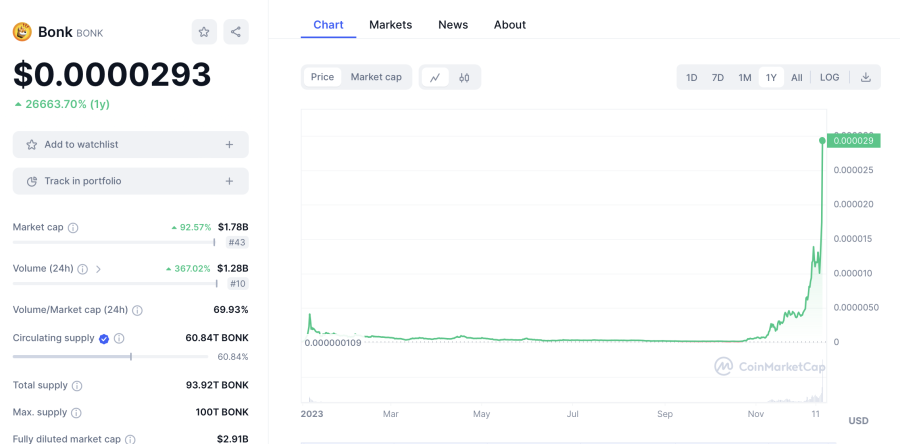Screen dimensions: 900x444
Task: Open Circulating supply info icon
Action: pos(119,338)
